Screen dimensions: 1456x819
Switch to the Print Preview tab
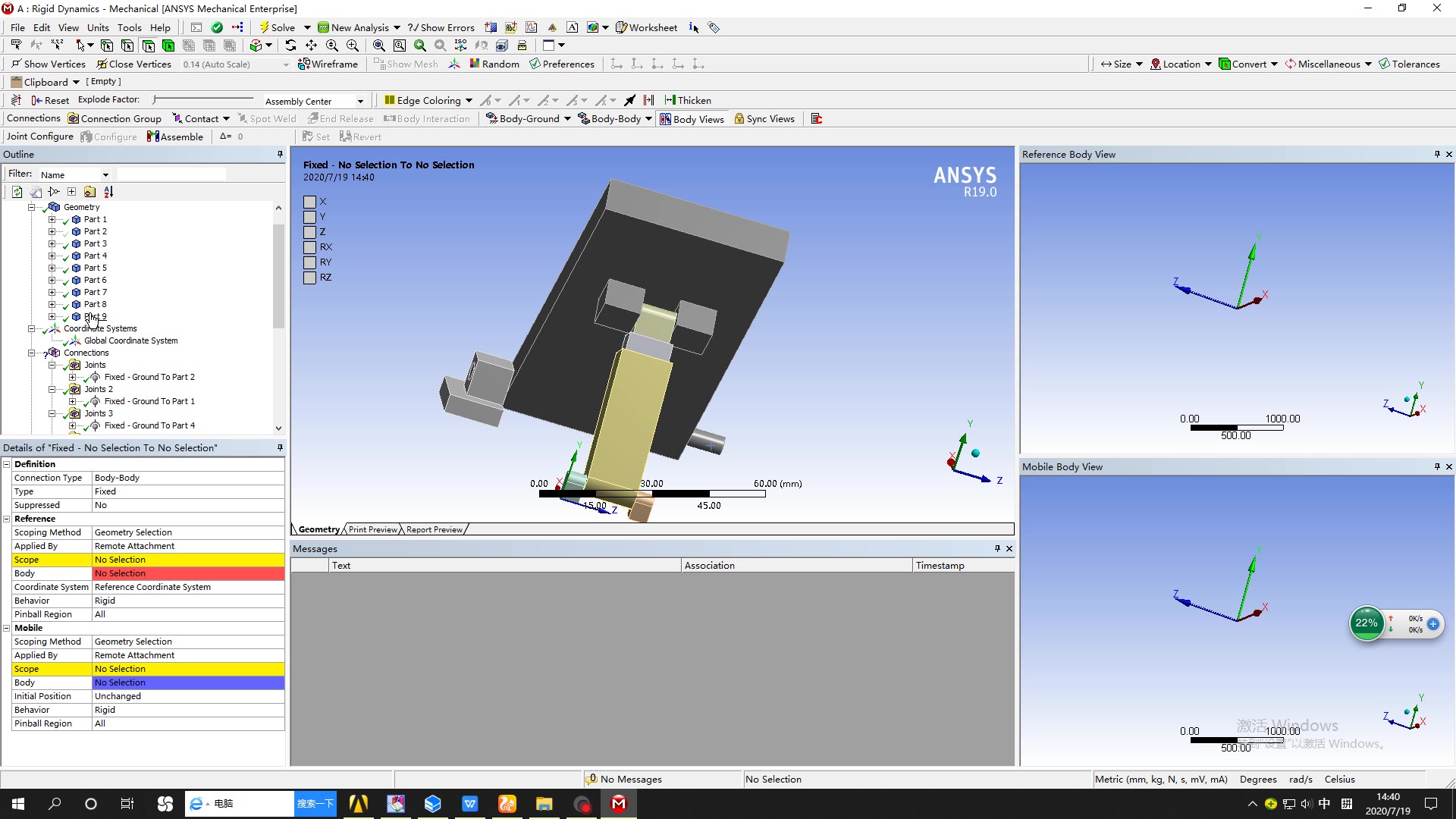(x=372, y=529)
